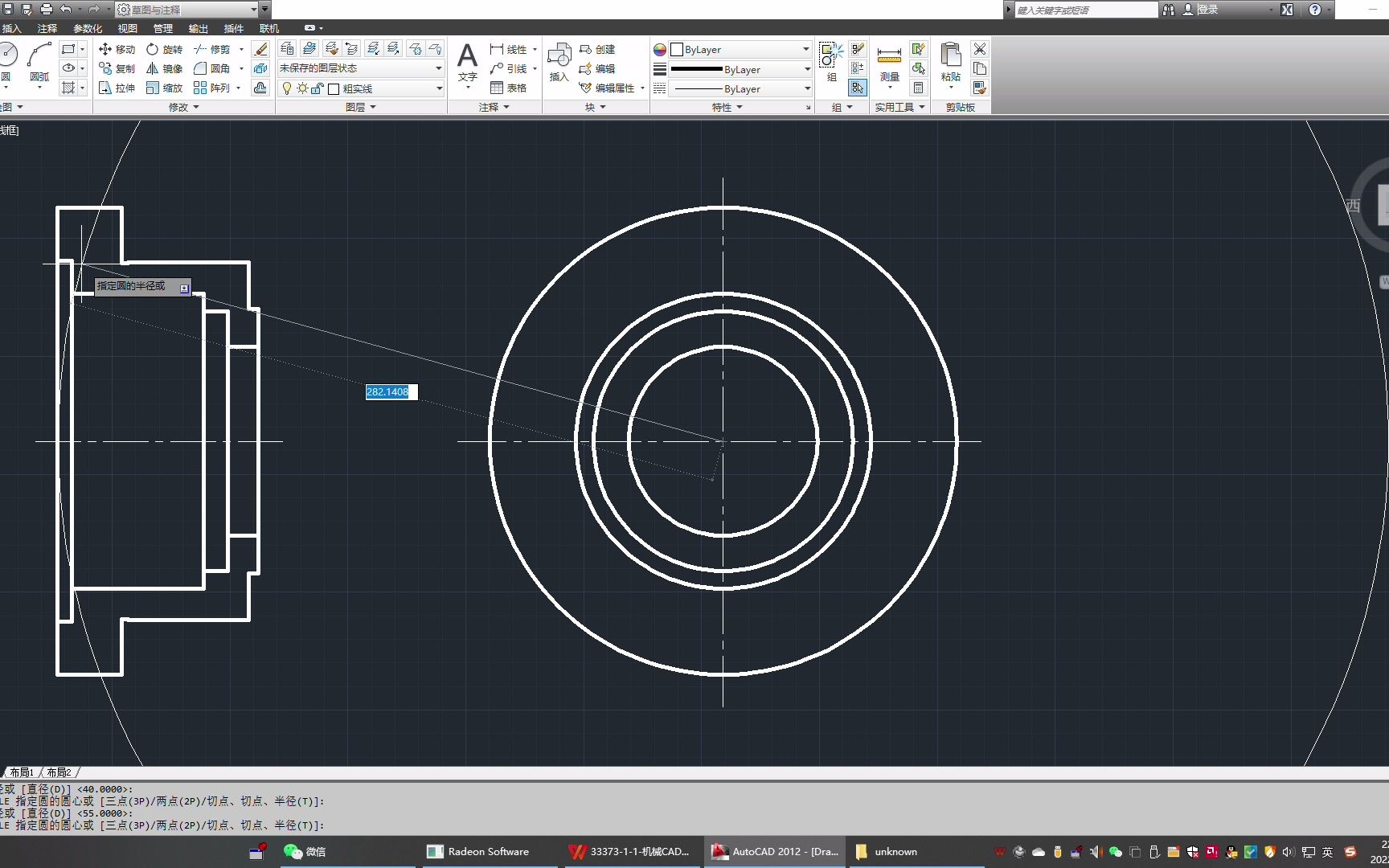1389x868 pixels.
Task: Click the 粗实线 layer color square
Action: pos(334,89)
